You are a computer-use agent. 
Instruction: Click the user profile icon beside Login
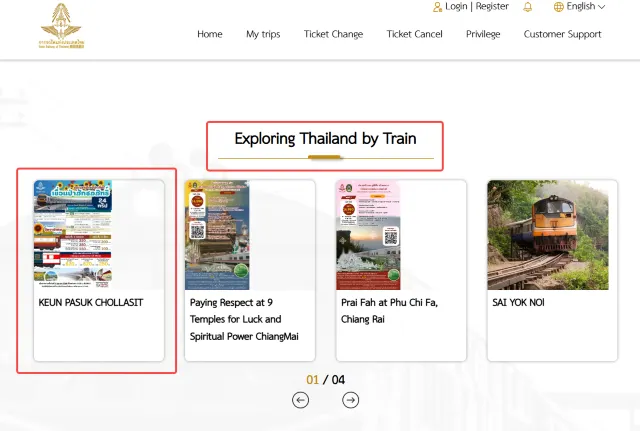(x=438, y=7)
